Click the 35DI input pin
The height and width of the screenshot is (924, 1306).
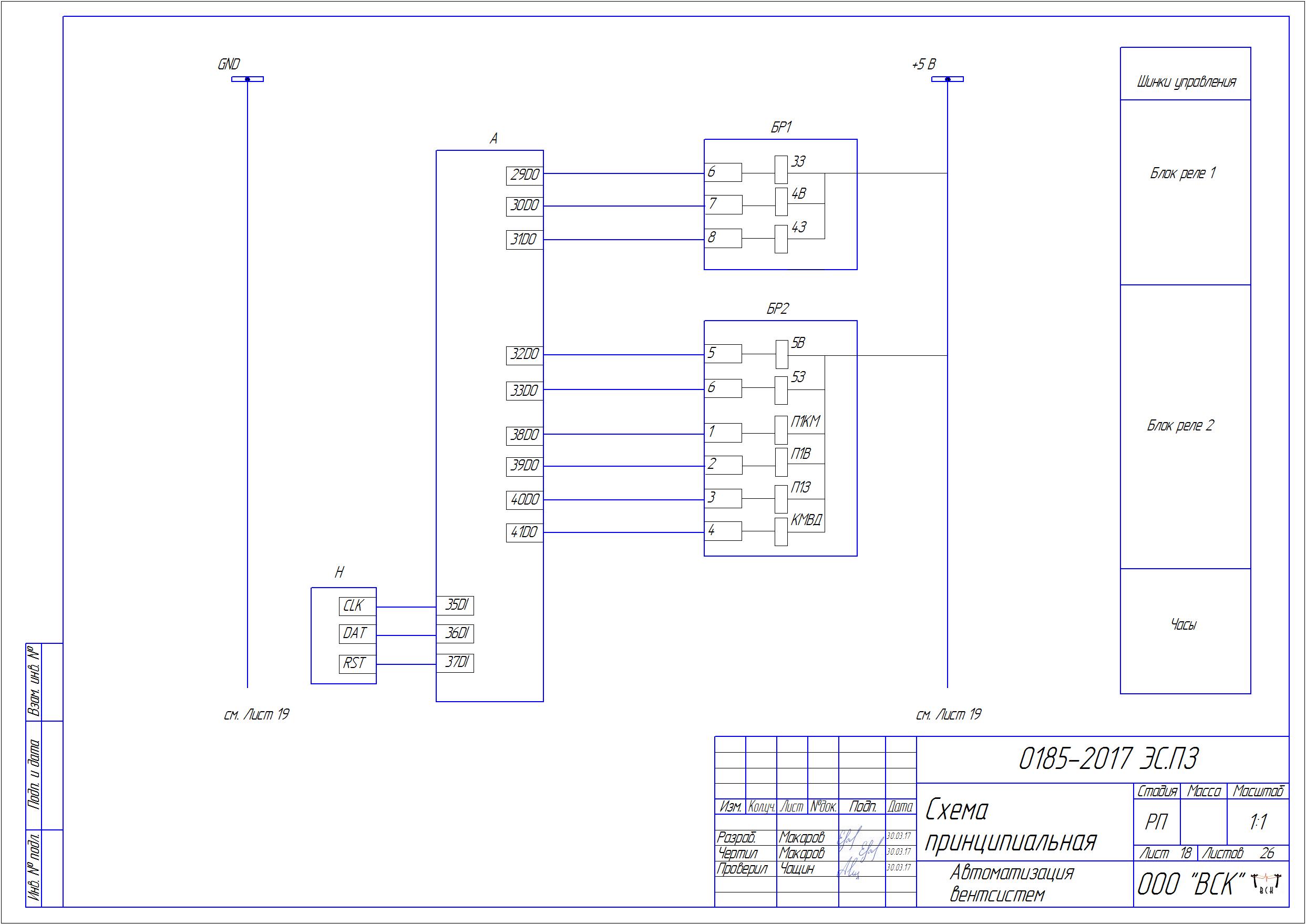click(455, 605)
